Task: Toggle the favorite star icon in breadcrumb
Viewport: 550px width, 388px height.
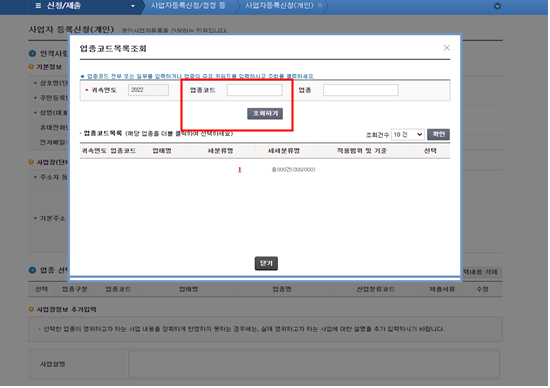Action: (321, 6)
